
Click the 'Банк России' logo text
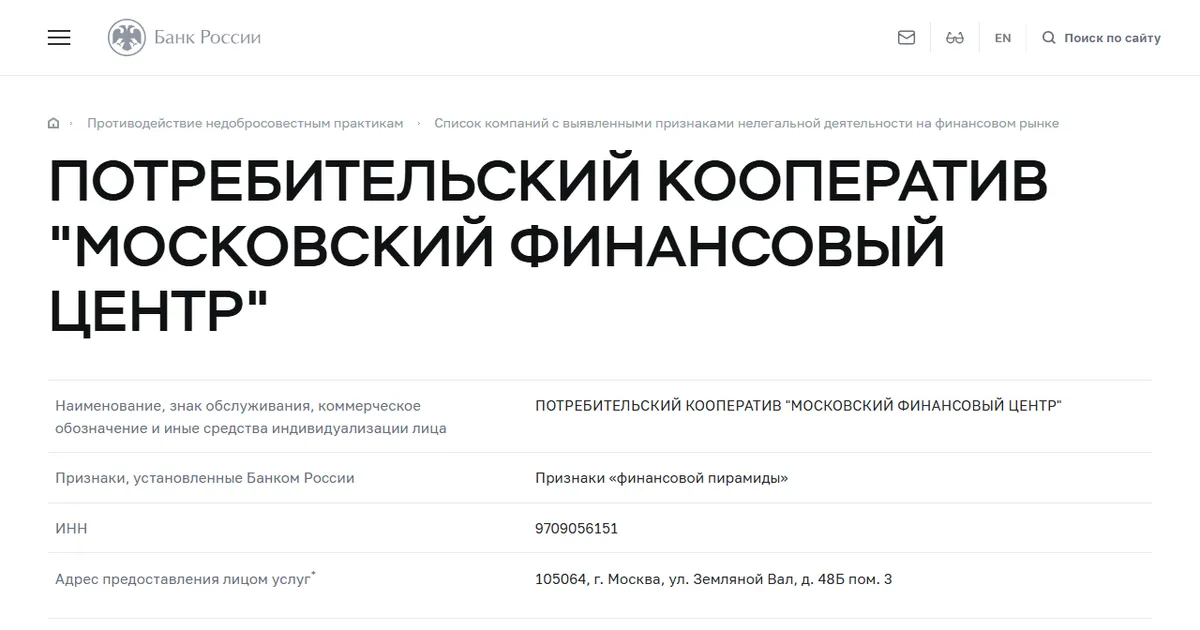[207, 38]
